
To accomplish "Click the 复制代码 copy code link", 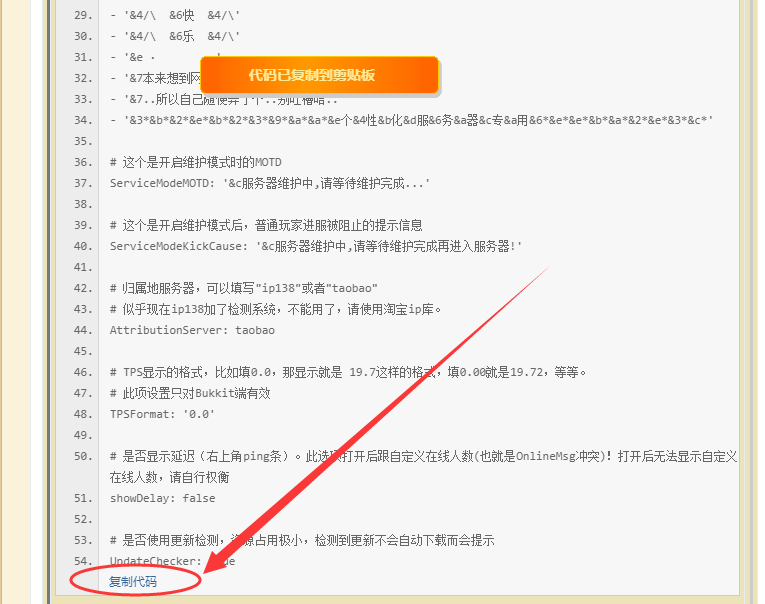I will 133,582.
